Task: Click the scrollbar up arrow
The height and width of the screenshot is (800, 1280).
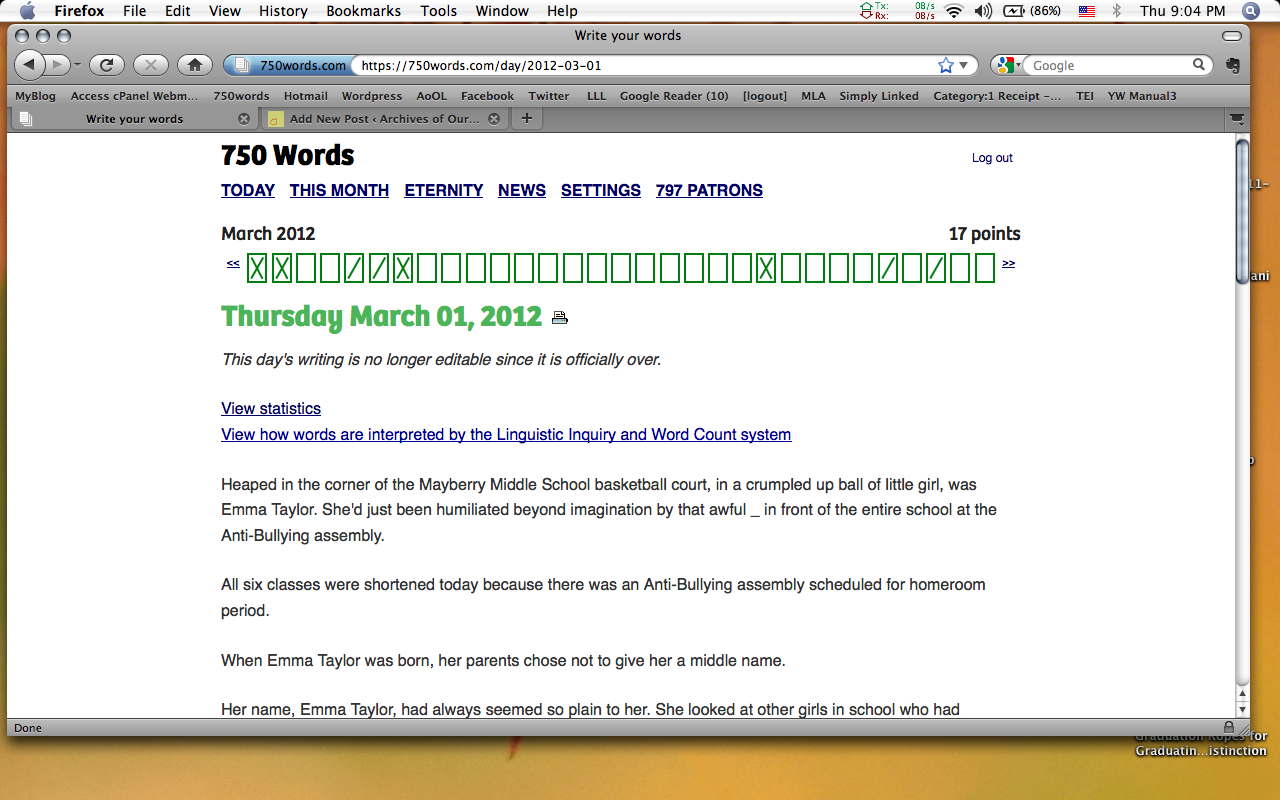Action: (1242, 694)
